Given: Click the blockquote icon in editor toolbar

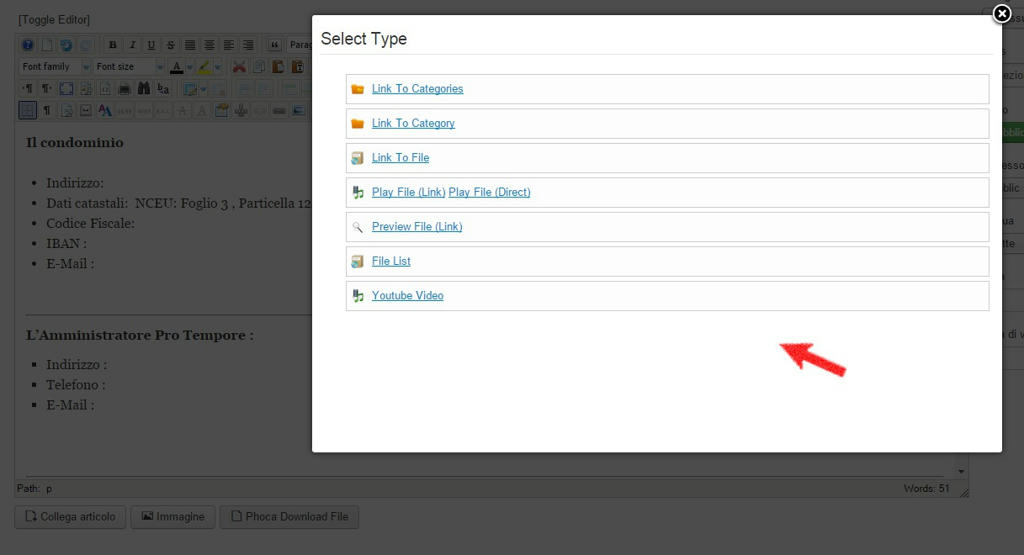Looking at the screenshot, I should click(x=273, y=45).
